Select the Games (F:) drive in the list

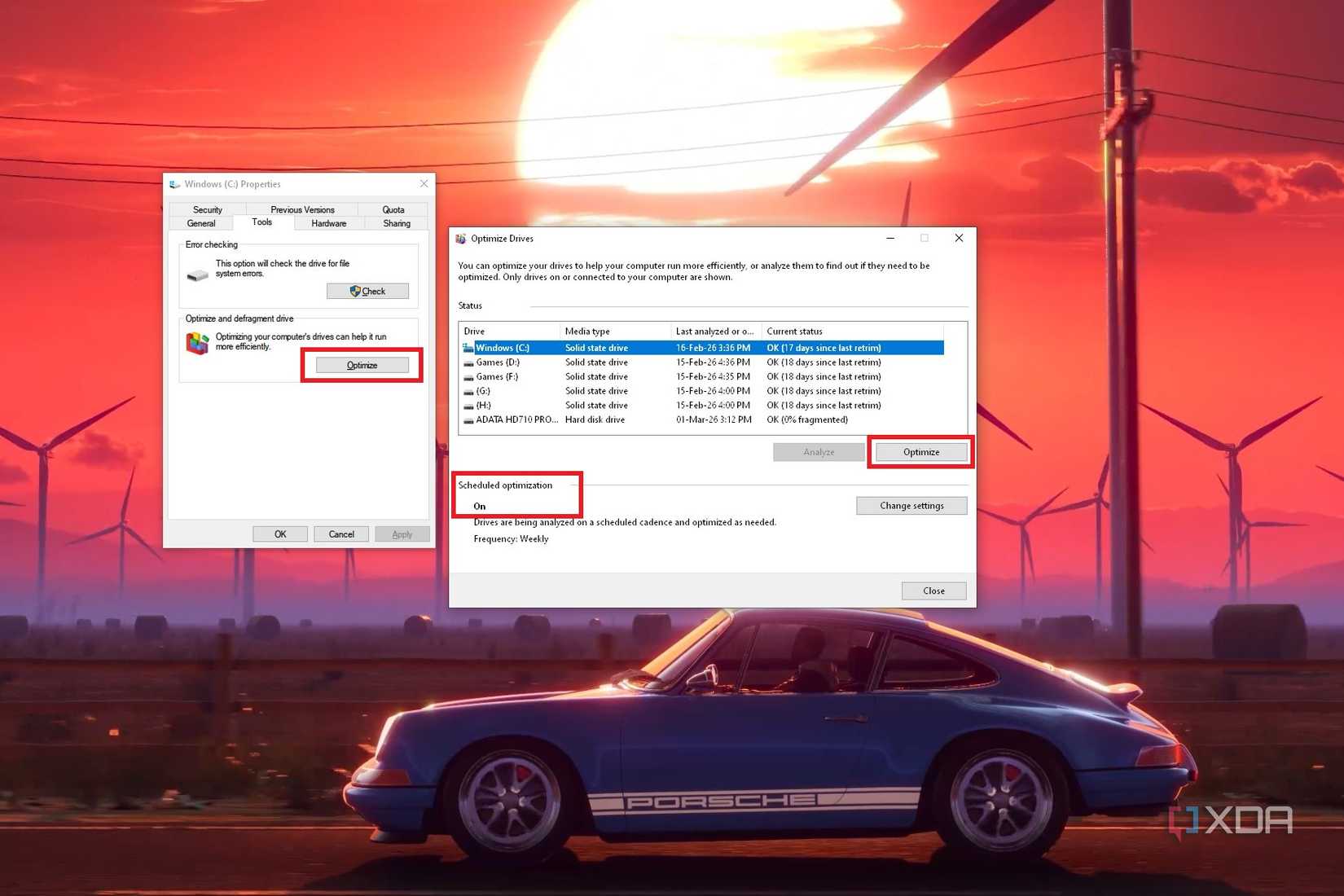[497, 376]
